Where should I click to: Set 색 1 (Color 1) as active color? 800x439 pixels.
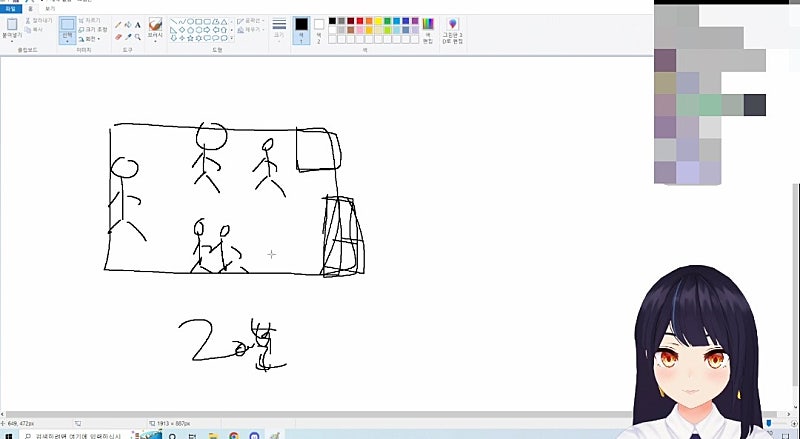[x=302, y=28]
